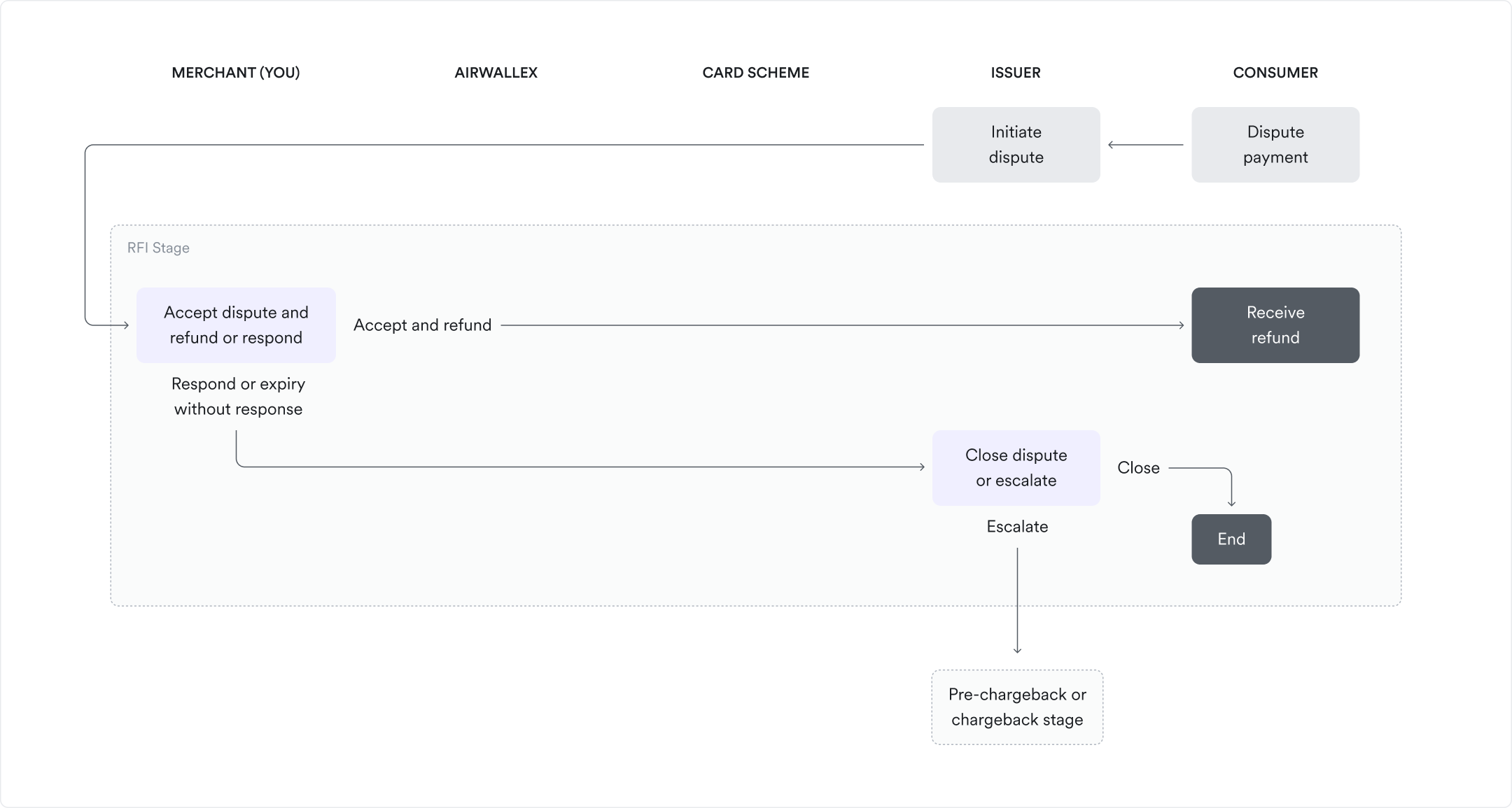Viewport: 1512px width, 808px height.
Task: Click the AIRWALLEX column header
Action: coord(496,73)
